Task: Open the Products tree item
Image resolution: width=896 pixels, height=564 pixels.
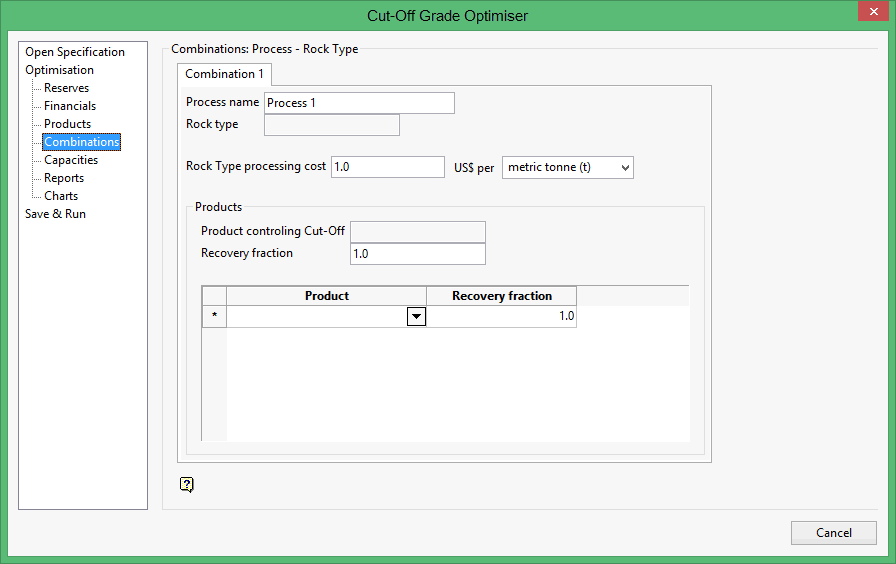Action: click(67, 124)
